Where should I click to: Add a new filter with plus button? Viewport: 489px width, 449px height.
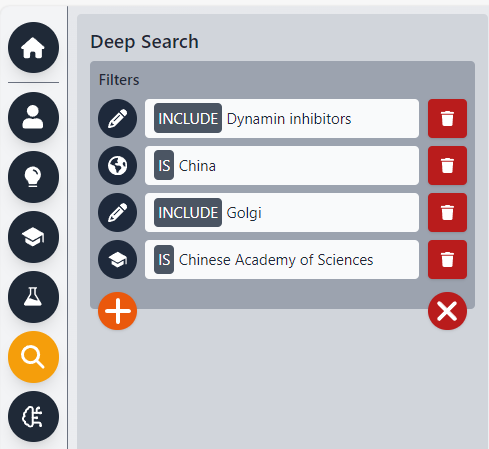click(117, 311)
